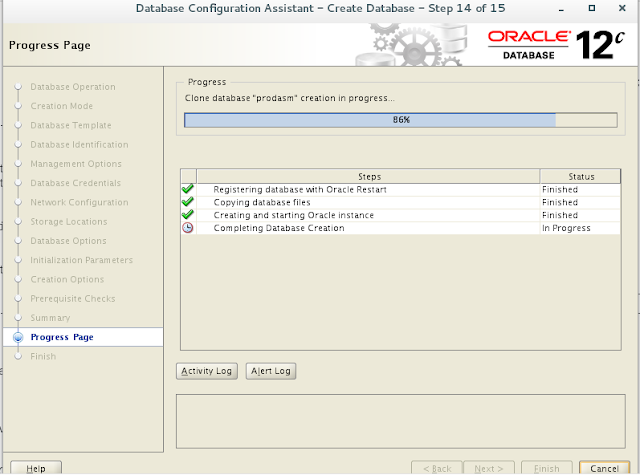This screenshot has width=640, height=475.
Task: Select Database Template step in sidebar
Action: [x=71, y=125]
